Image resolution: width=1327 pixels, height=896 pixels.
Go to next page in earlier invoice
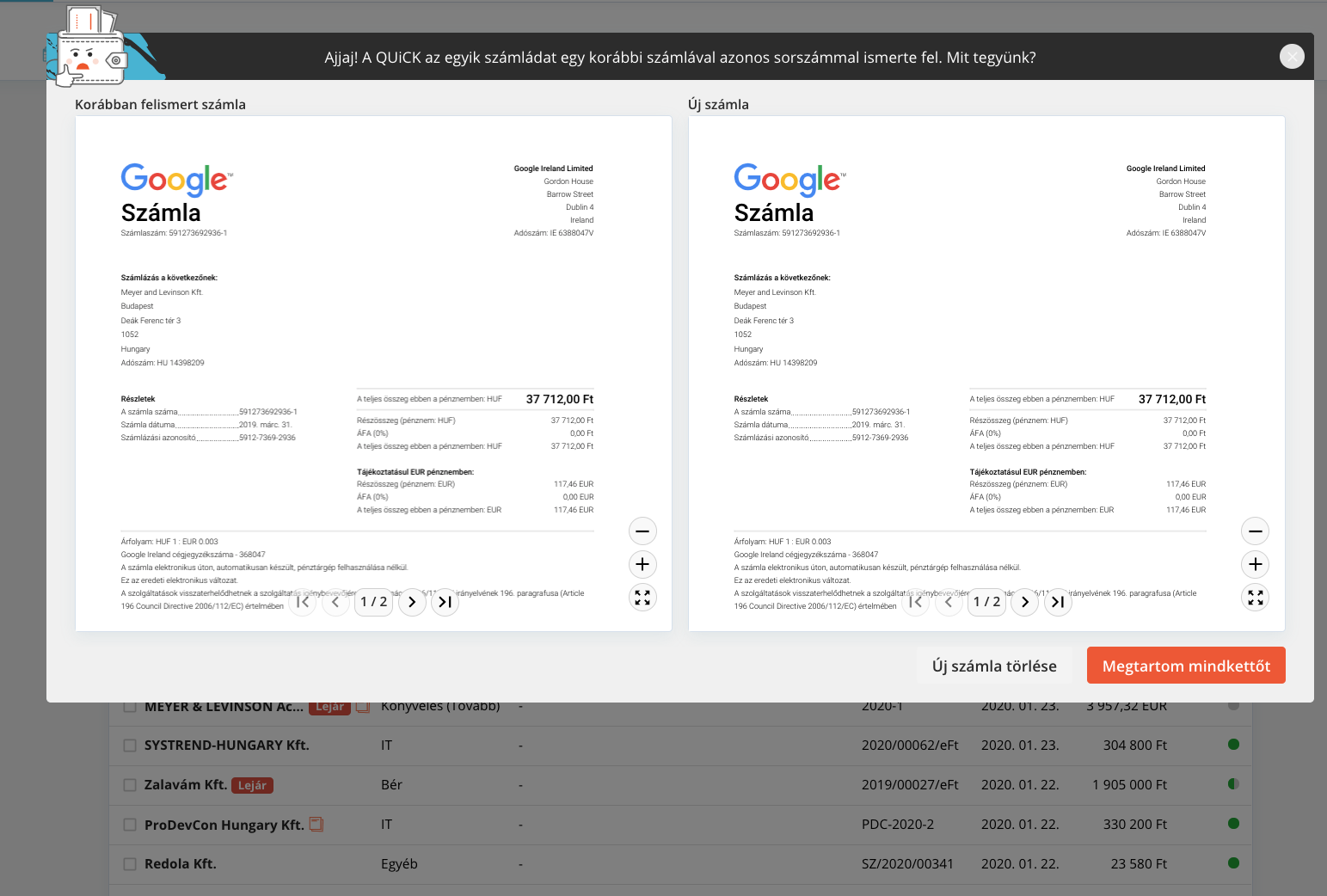point(412,602)
